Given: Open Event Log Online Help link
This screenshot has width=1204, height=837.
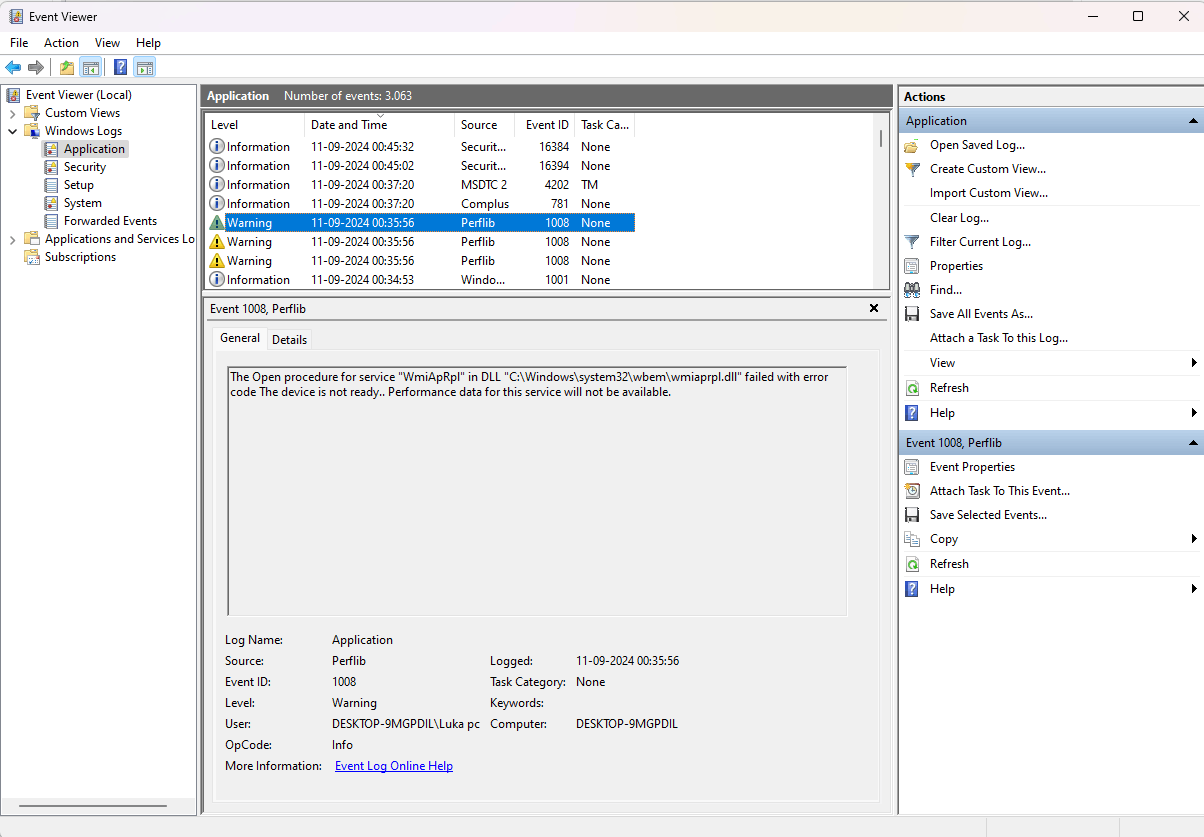Looking at the screenshot, I should 394,766.
